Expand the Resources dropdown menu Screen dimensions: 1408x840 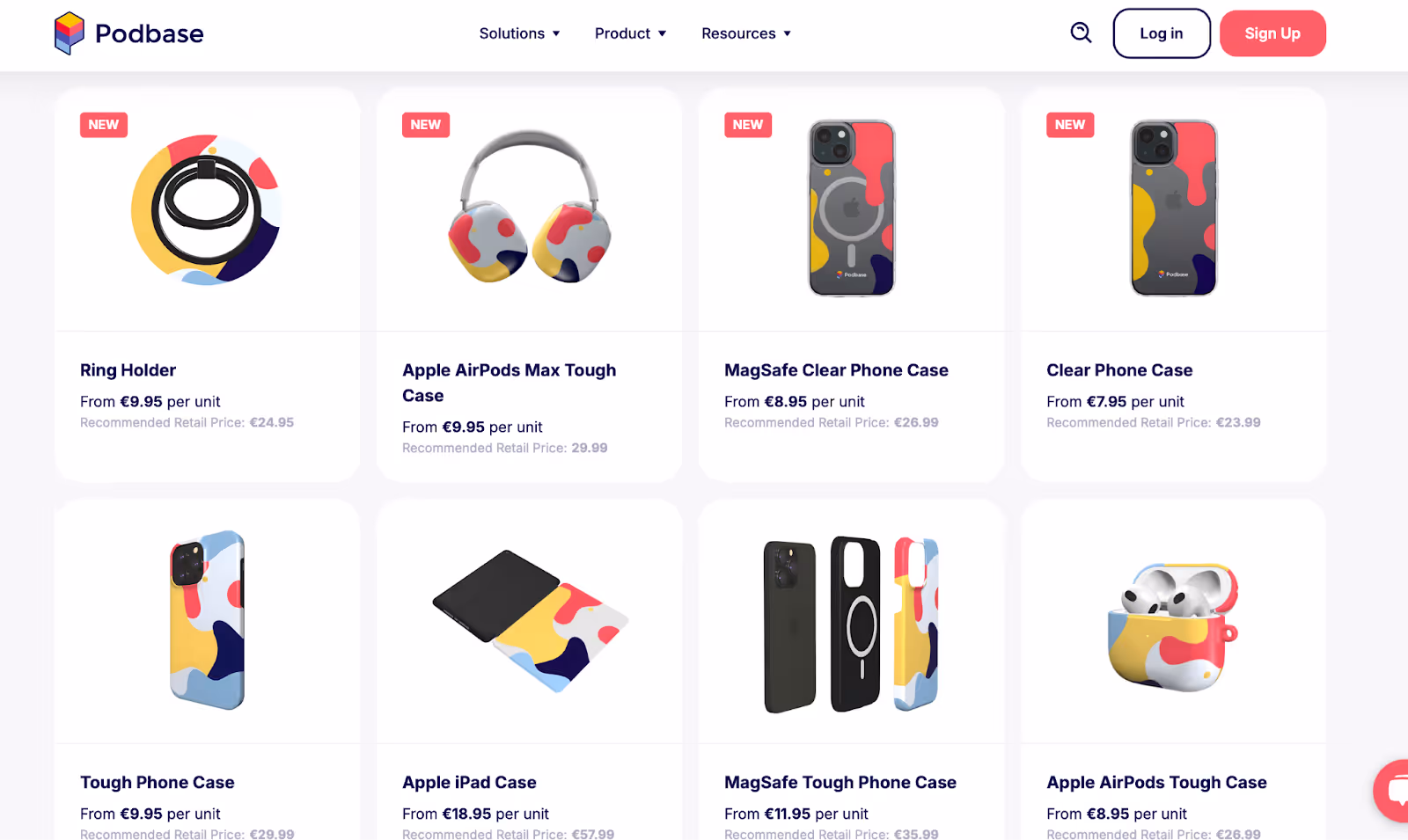point(746,33)
